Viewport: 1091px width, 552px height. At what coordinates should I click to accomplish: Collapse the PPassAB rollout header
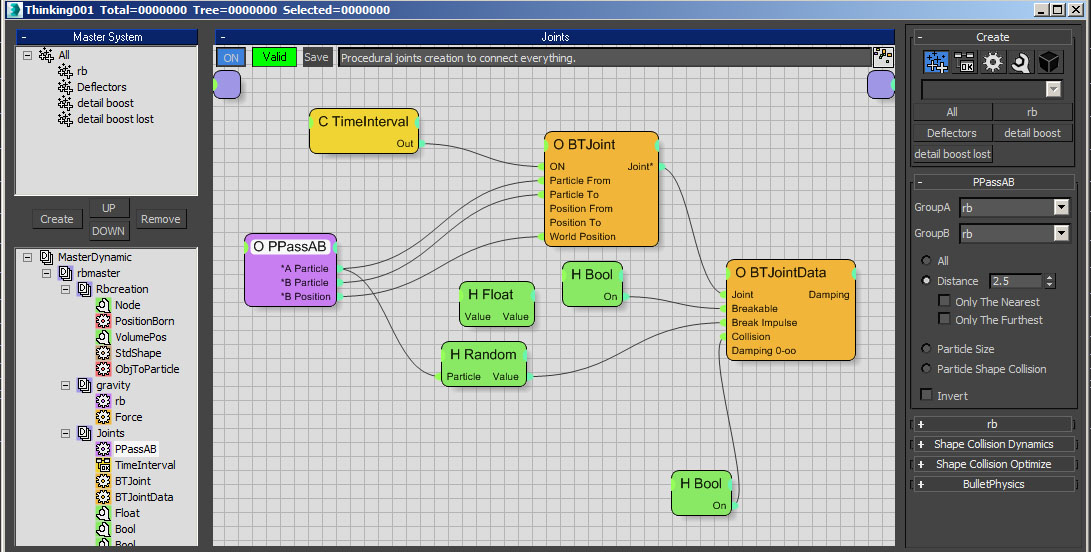click(x=992, y=182)
